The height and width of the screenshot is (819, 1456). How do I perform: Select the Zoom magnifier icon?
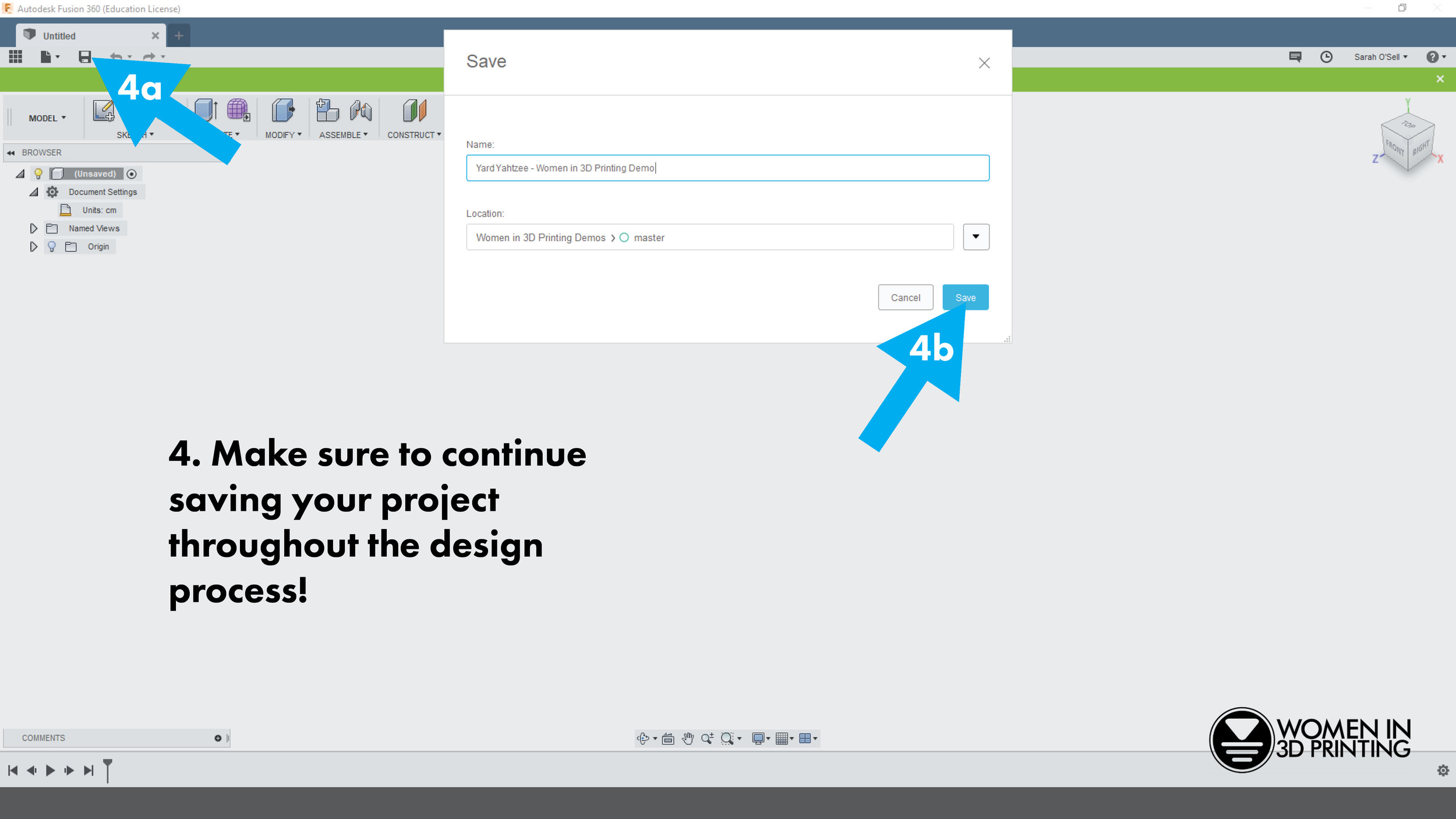[x=707, y=739]
